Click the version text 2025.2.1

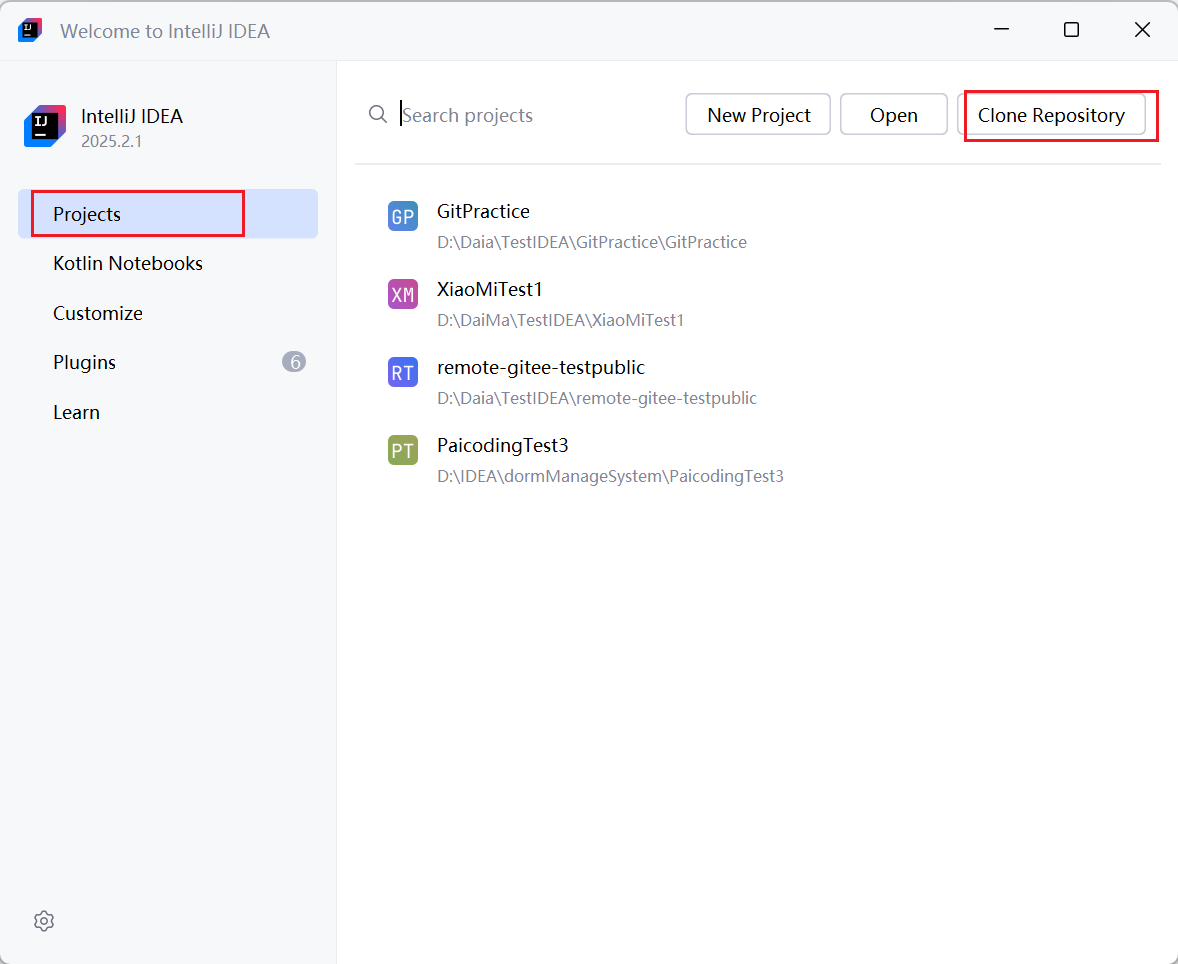(111, 141)
